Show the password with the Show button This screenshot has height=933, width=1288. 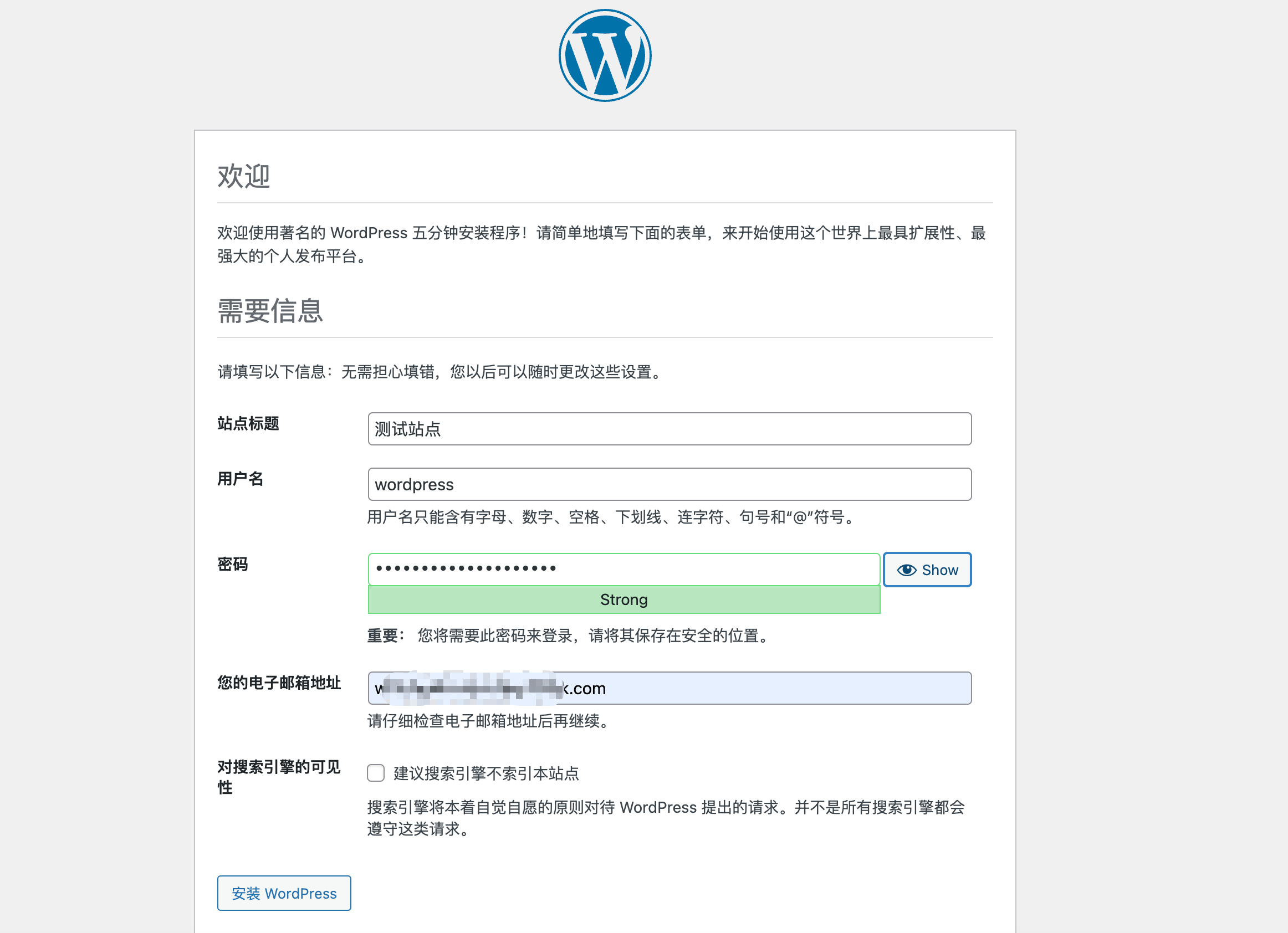(x=927, y=570)
